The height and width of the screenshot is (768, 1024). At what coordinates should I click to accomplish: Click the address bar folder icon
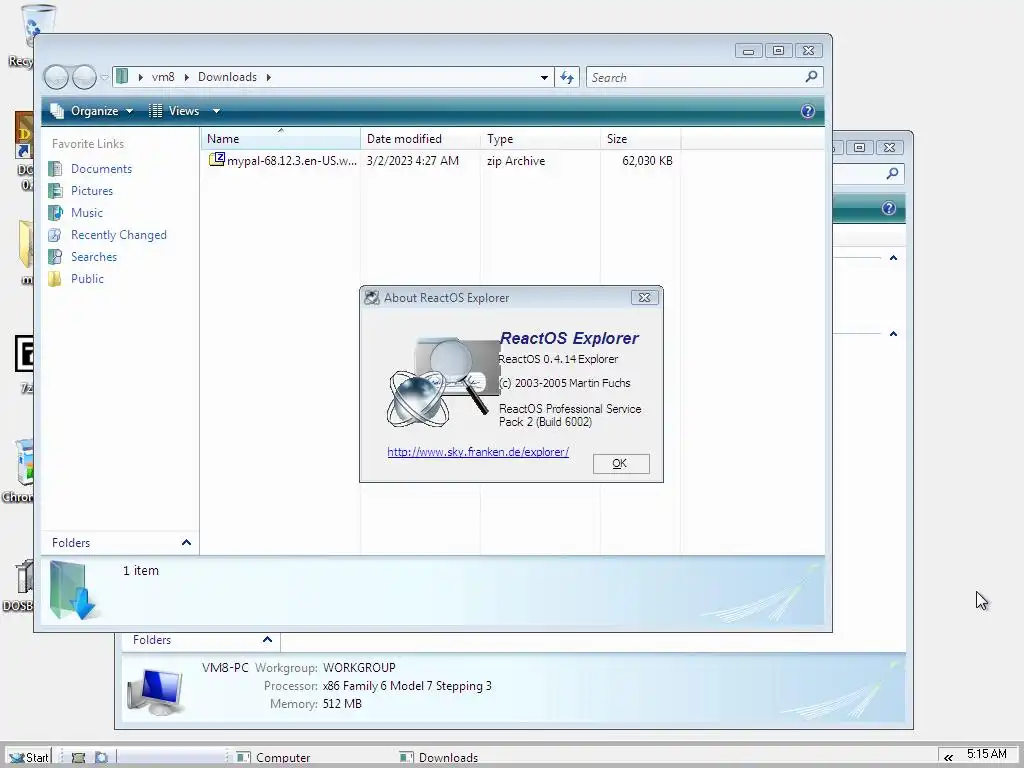[121, 76]
